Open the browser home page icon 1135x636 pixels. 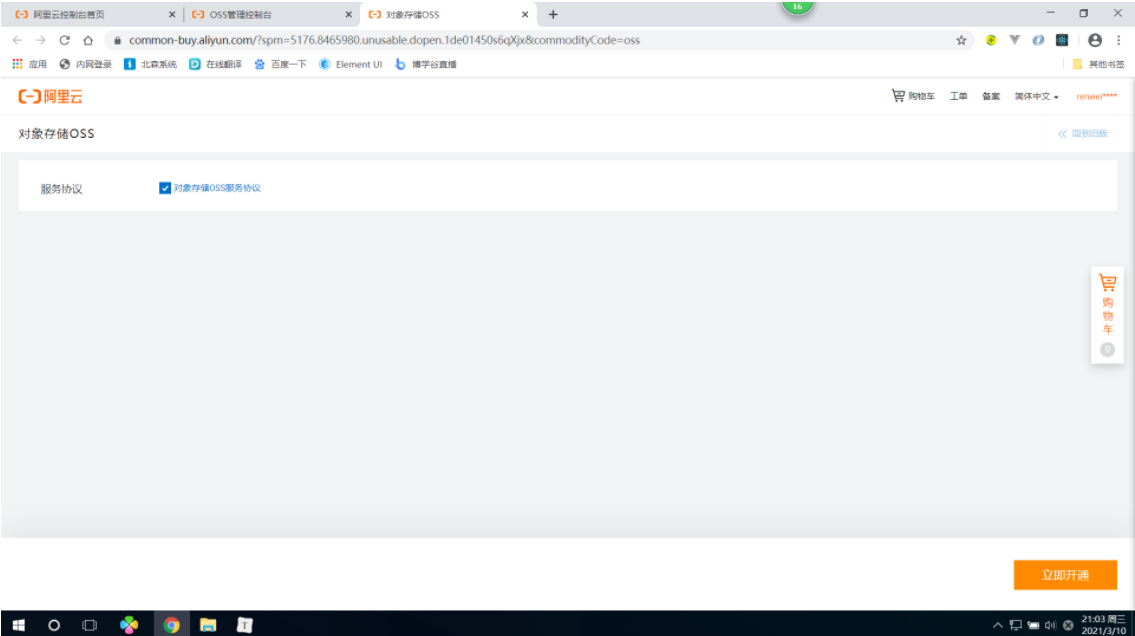tap(88, 41)
